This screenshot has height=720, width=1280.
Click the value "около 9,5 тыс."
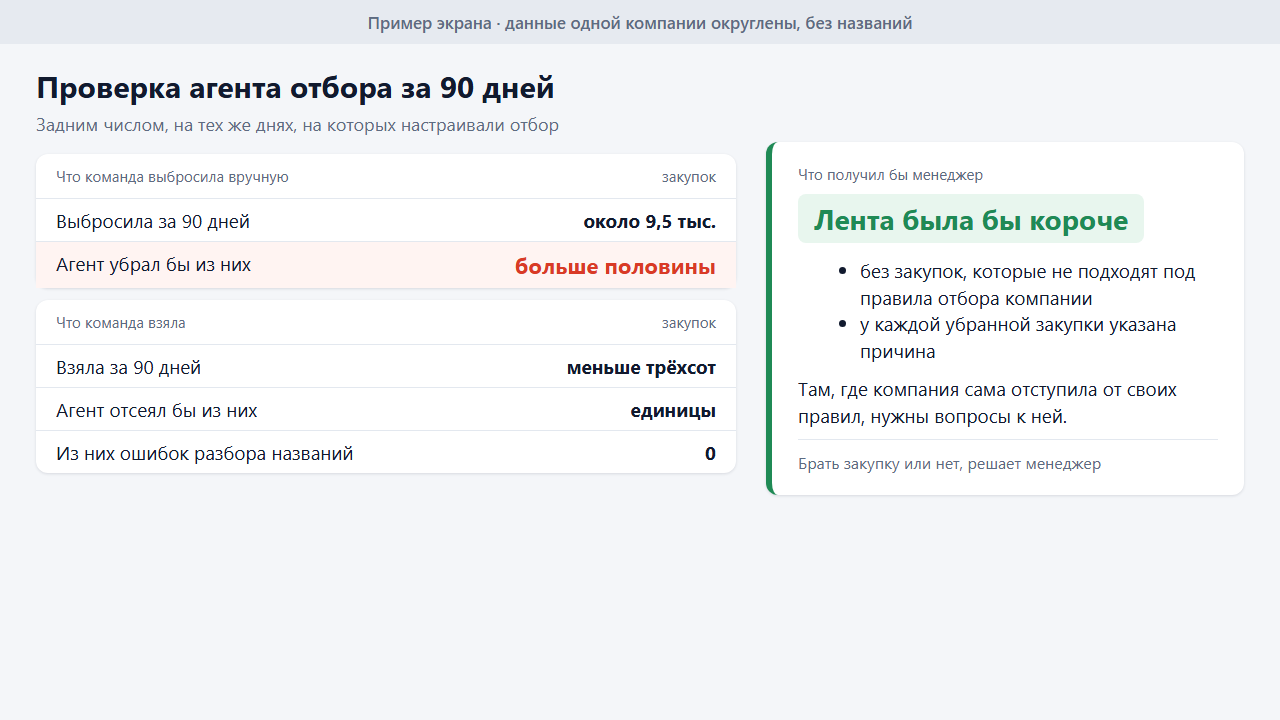point(650,222)
